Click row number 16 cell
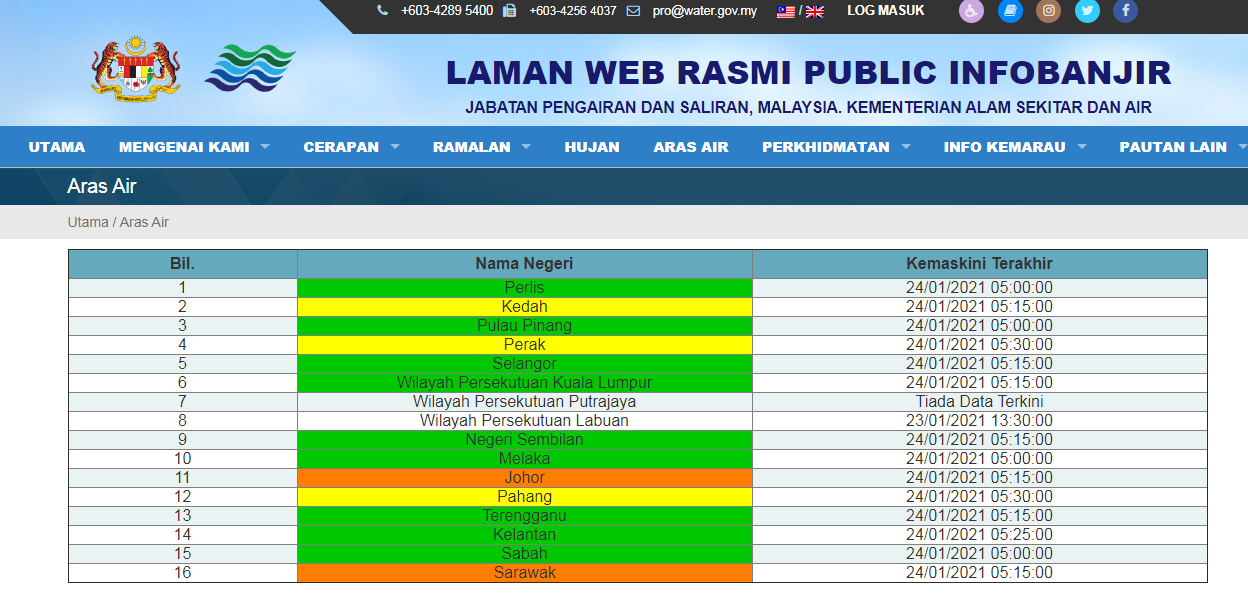 coord(183,573)
